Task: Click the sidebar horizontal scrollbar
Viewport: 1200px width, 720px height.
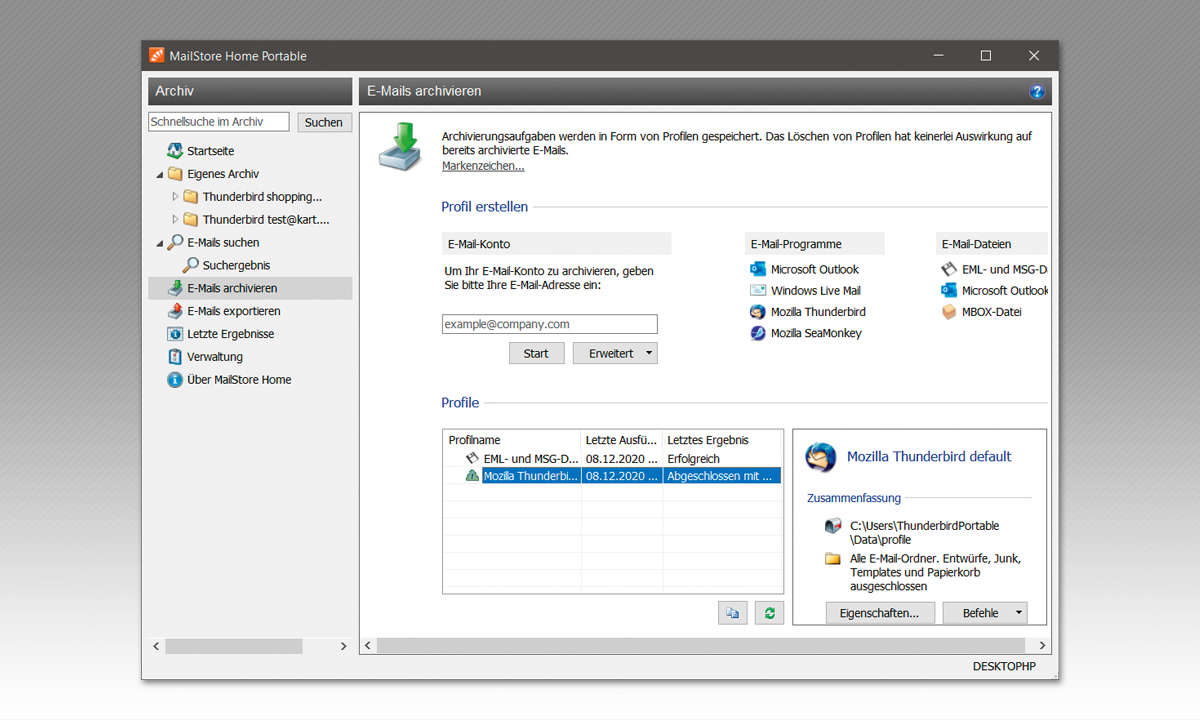Action: click(x=233, y=647)
